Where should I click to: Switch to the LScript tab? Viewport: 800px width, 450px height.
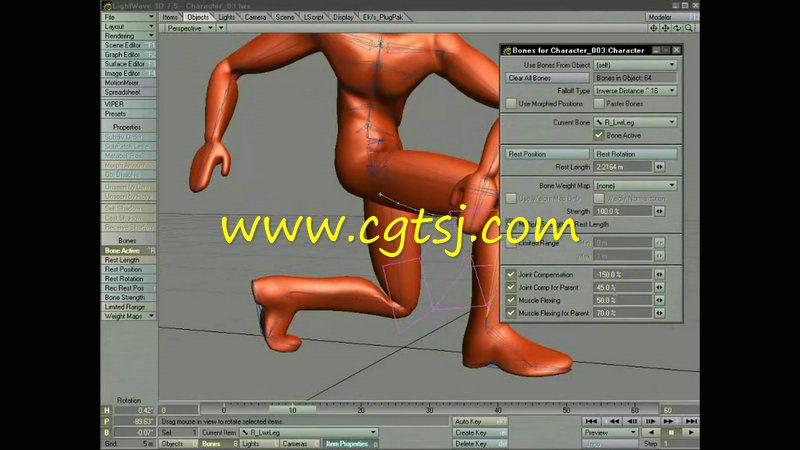pos(313,17)
